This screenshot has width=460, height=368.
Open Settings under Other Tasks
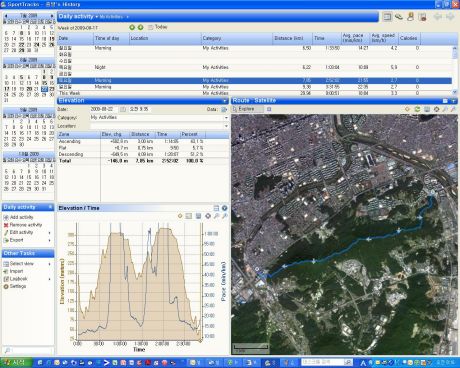[x=15, y=286]
